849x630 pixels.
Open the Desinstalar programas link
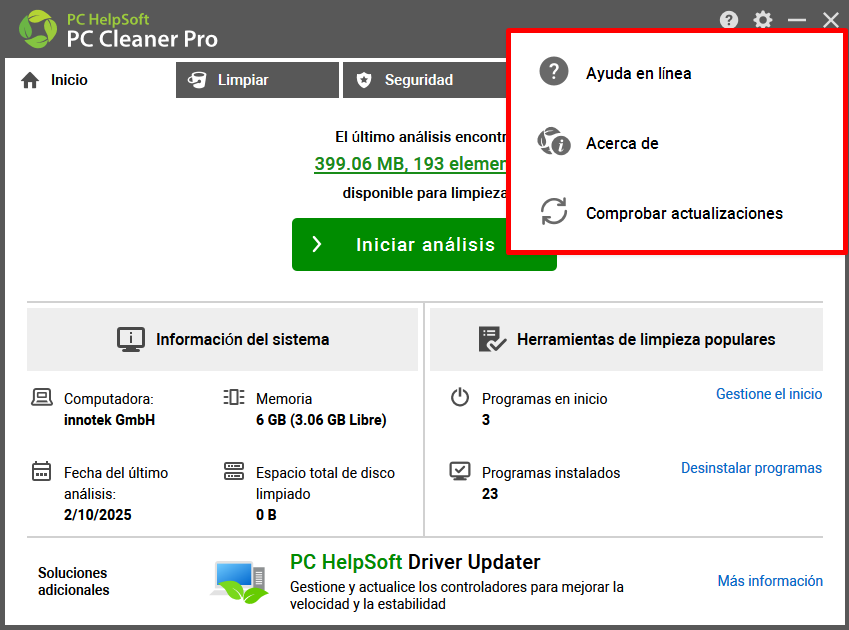tap(751, 468)
